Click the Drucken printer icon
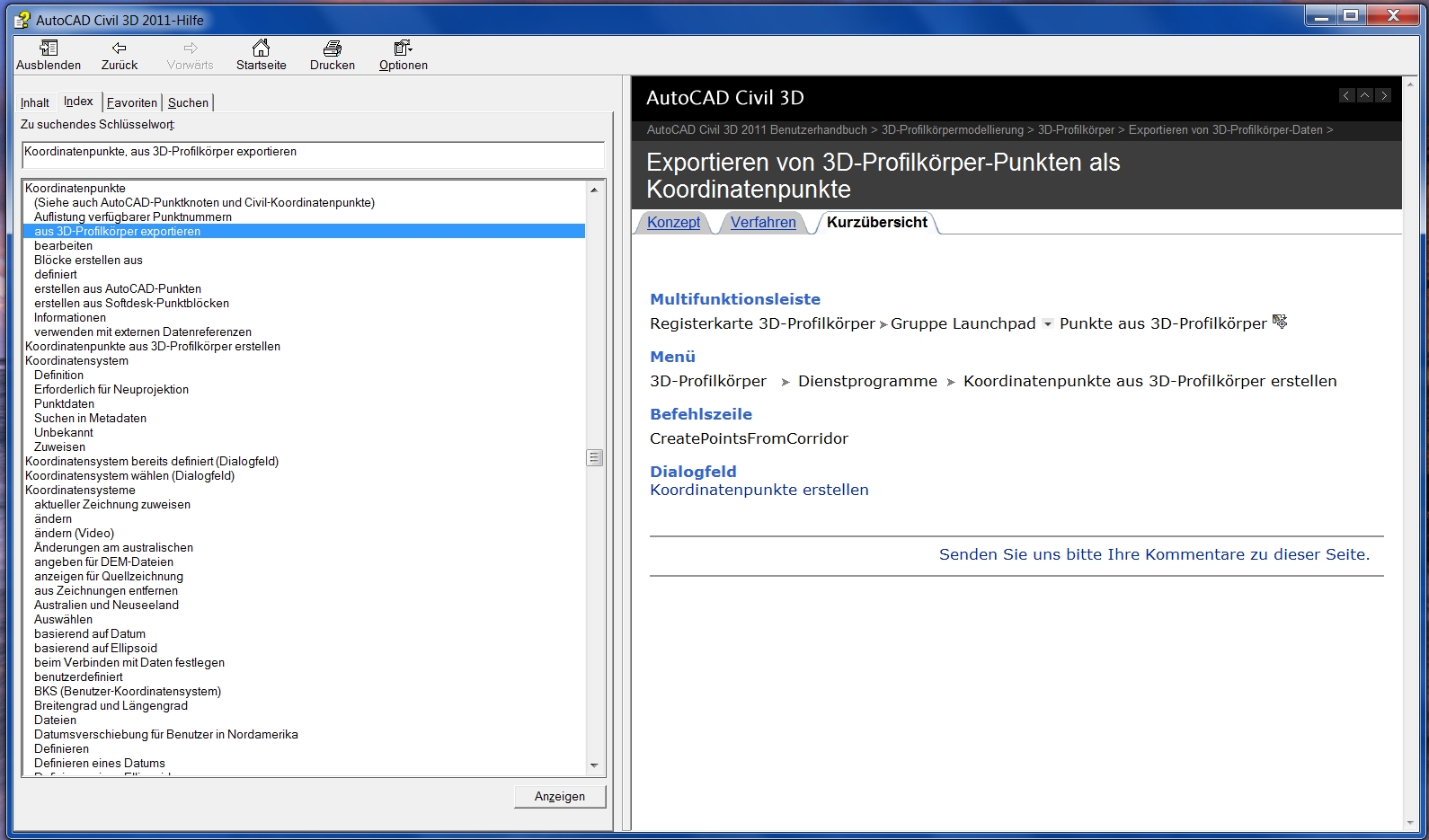The height and width of the screenshot is (840, 1429). (333, 48)
